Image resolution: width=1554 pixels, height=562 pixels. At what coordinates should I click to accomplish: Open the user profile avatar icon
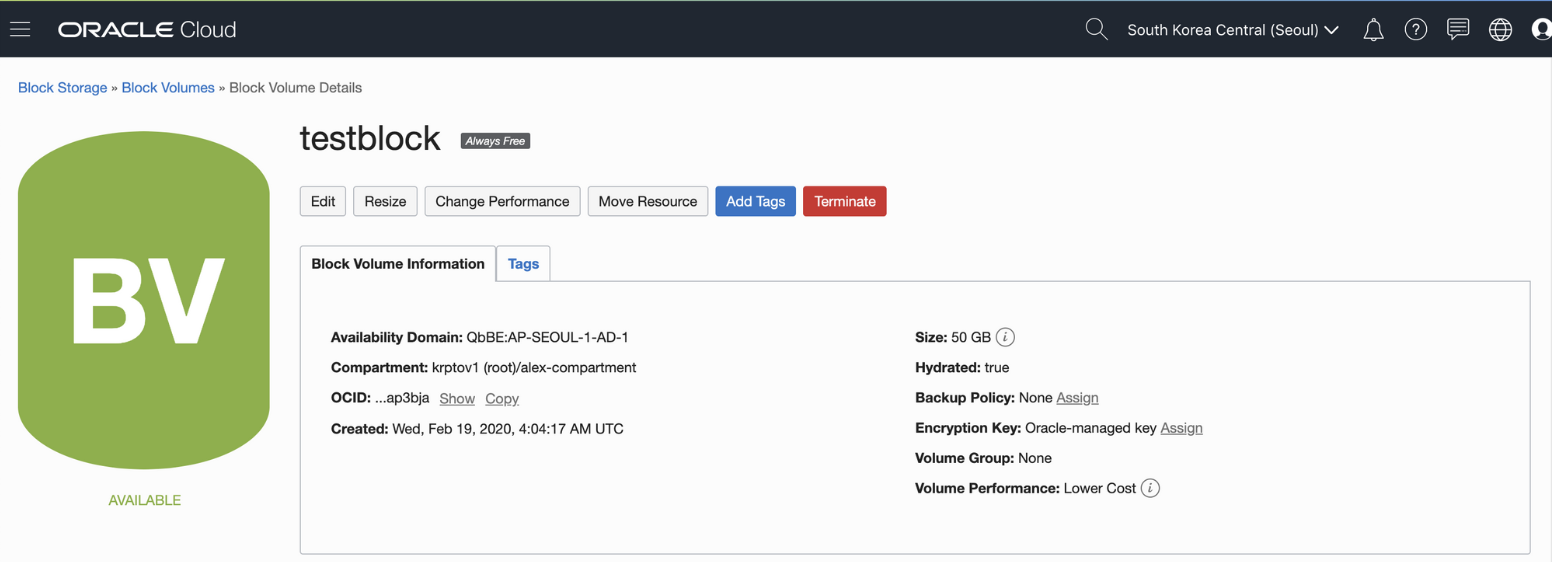coord(1542,30)
